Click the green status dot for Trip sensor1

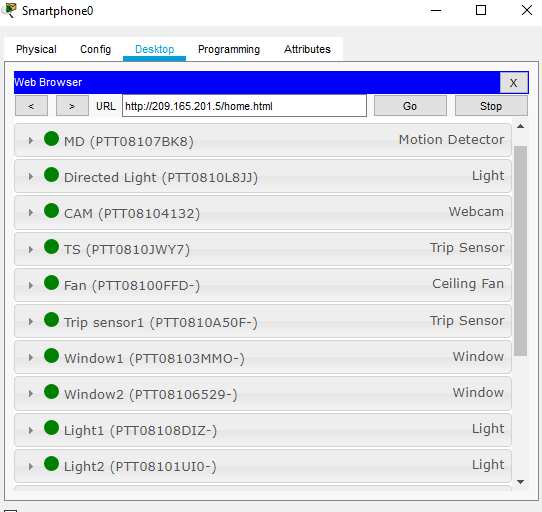(x=52, y=319)
